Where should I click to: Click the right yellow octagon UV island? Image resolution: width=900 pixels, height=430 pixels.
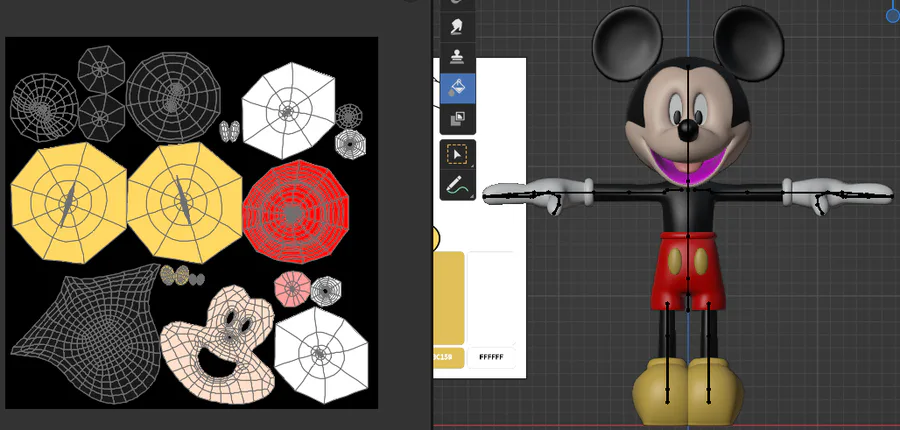(184, 202)
